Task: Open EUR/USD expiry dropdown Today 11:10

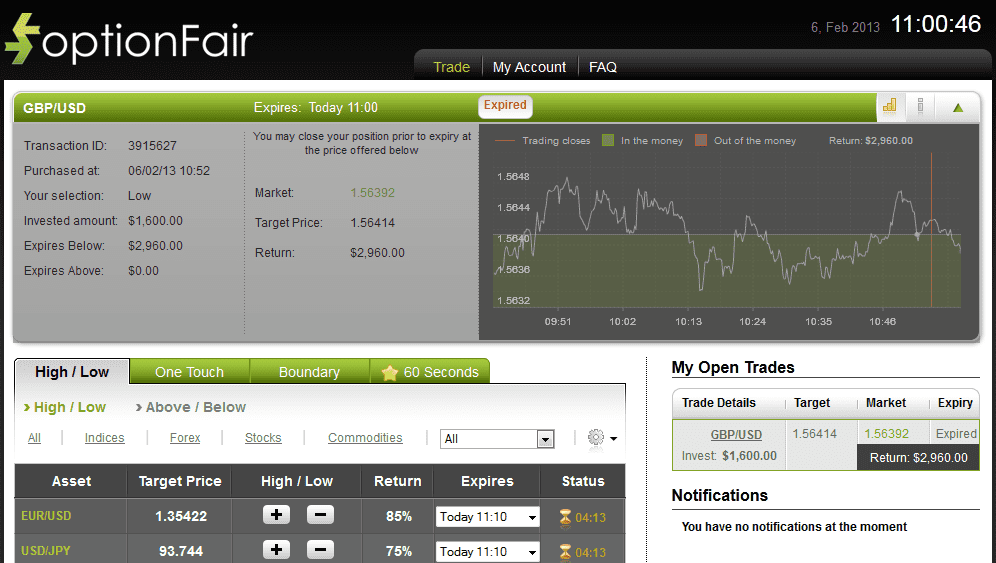Action: click(487, 517)
